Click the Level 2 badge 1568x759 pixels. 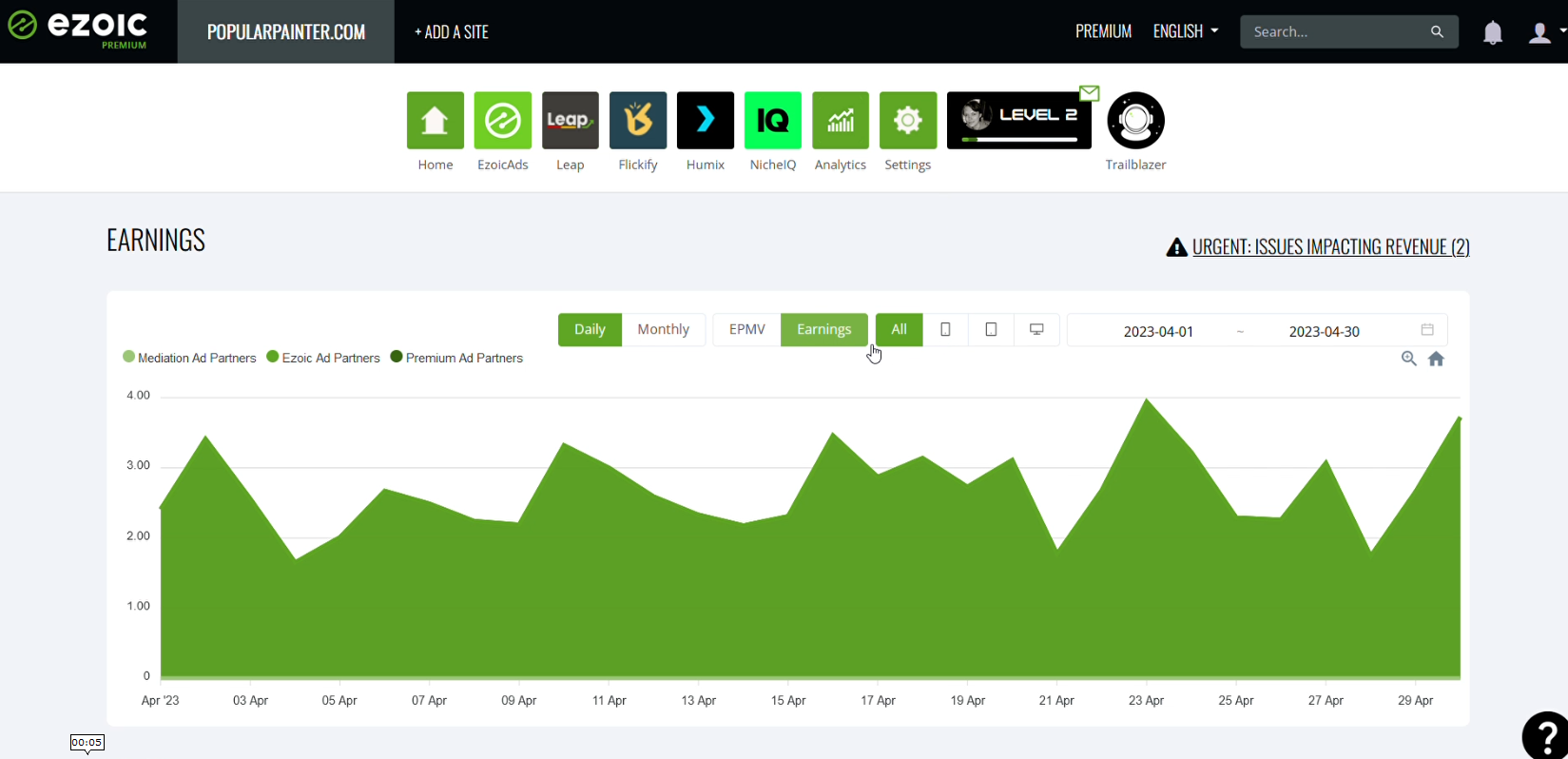(x=1019, y=121)
